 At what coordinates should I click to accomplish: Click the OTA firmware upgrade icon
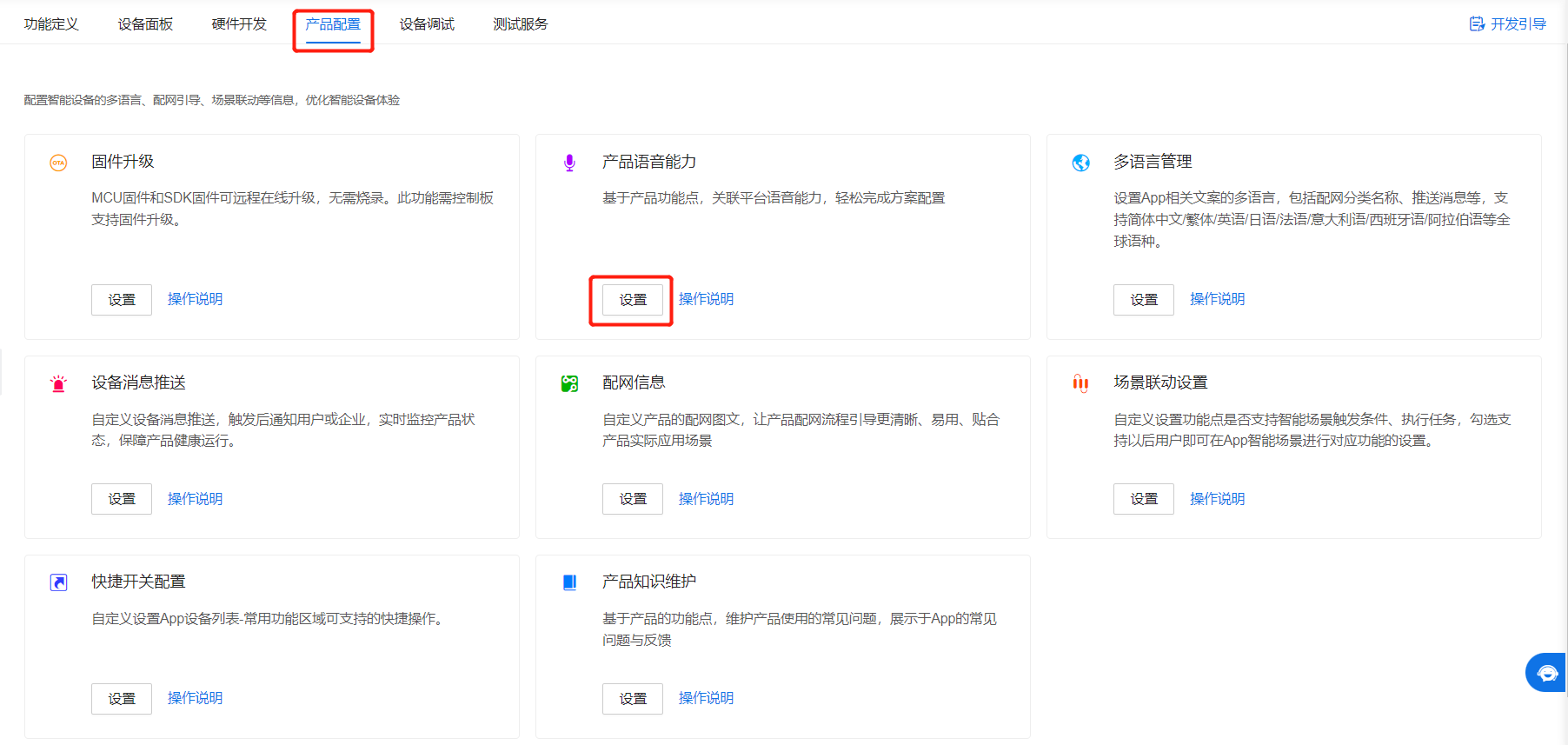[x=58, y=163]
